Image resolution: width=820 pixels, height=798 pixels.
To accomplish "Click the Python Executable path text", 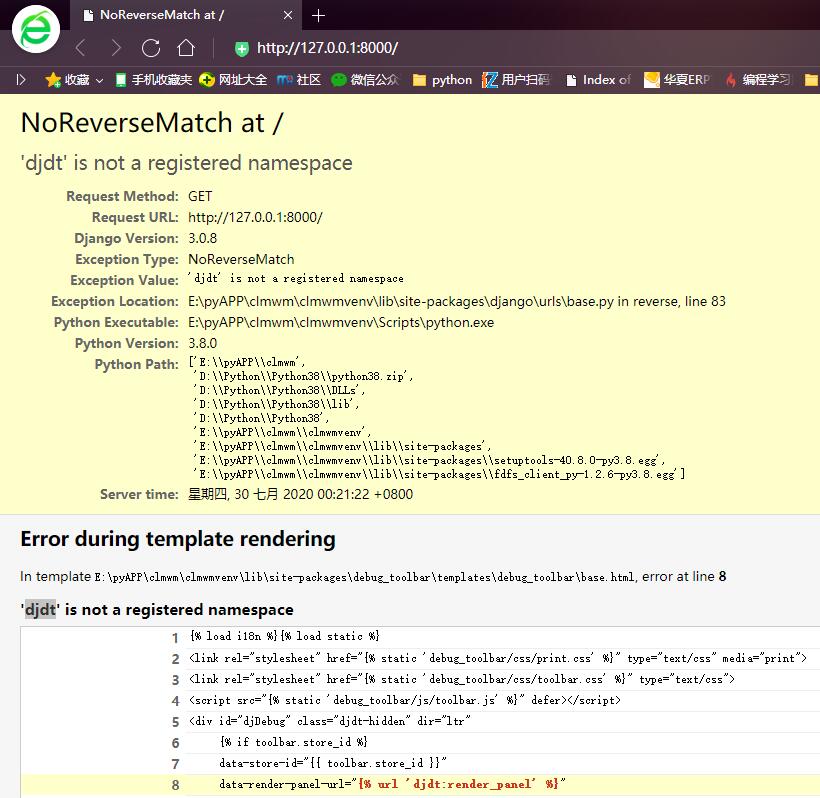I will [341, 322].
